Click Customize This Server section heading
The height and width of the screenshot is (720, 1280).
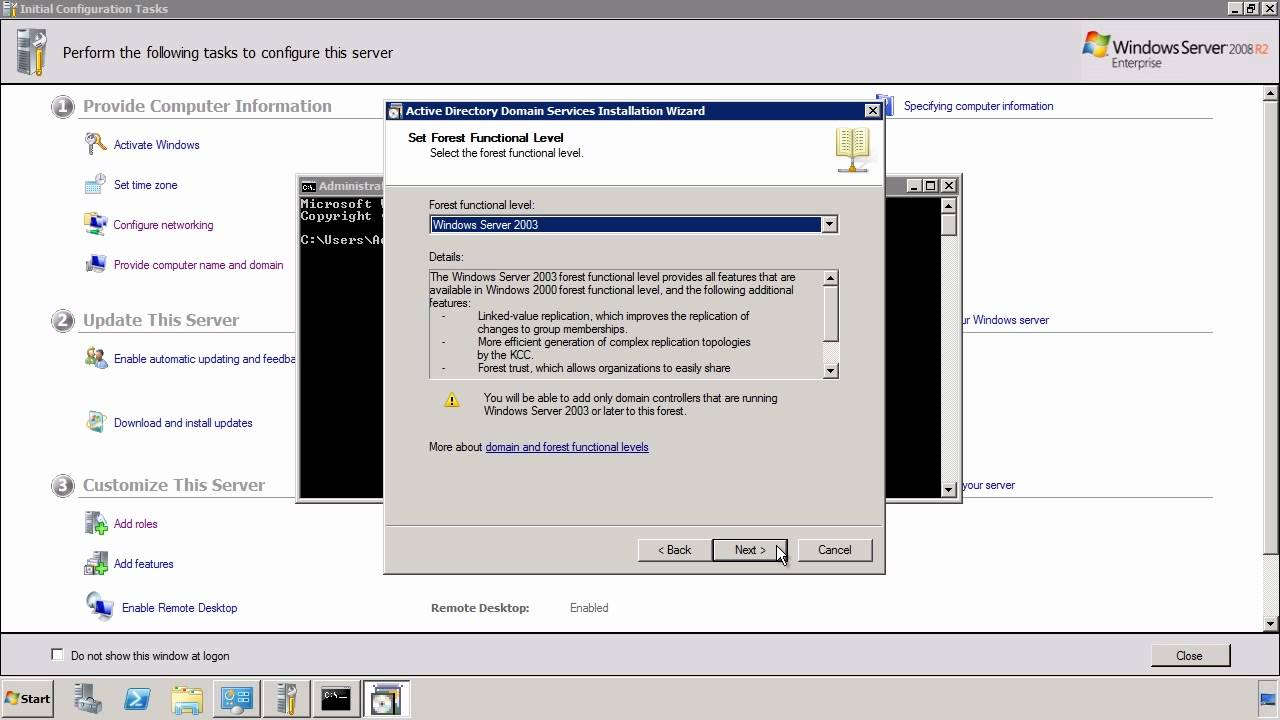click(174, 485)
